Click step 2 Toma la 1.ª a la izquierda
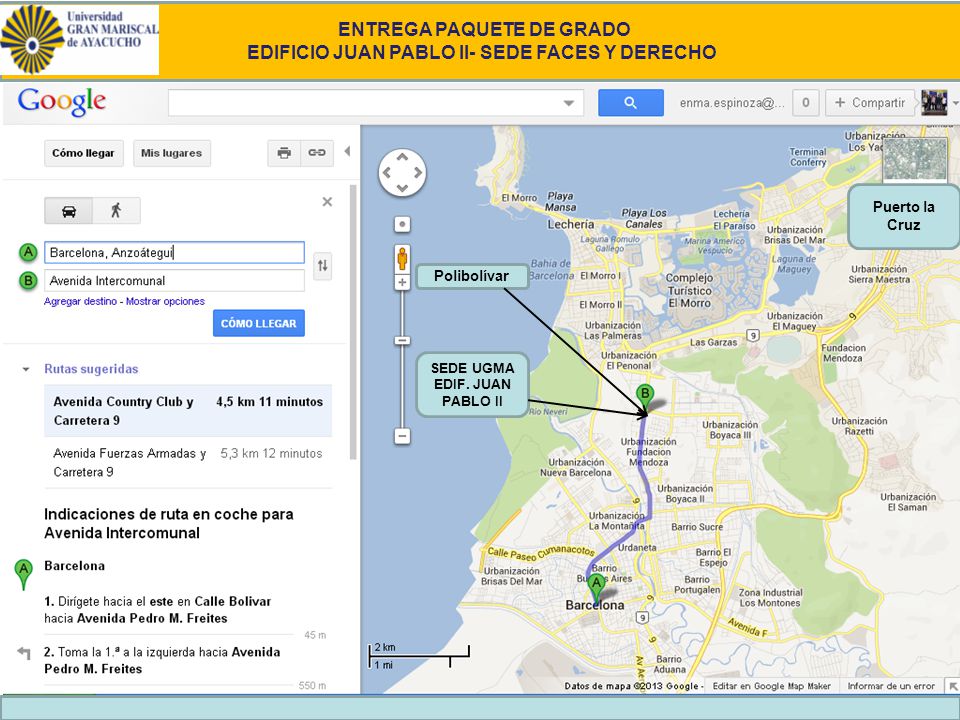Viewport: 960px width, 720px height. pos(162,661)
